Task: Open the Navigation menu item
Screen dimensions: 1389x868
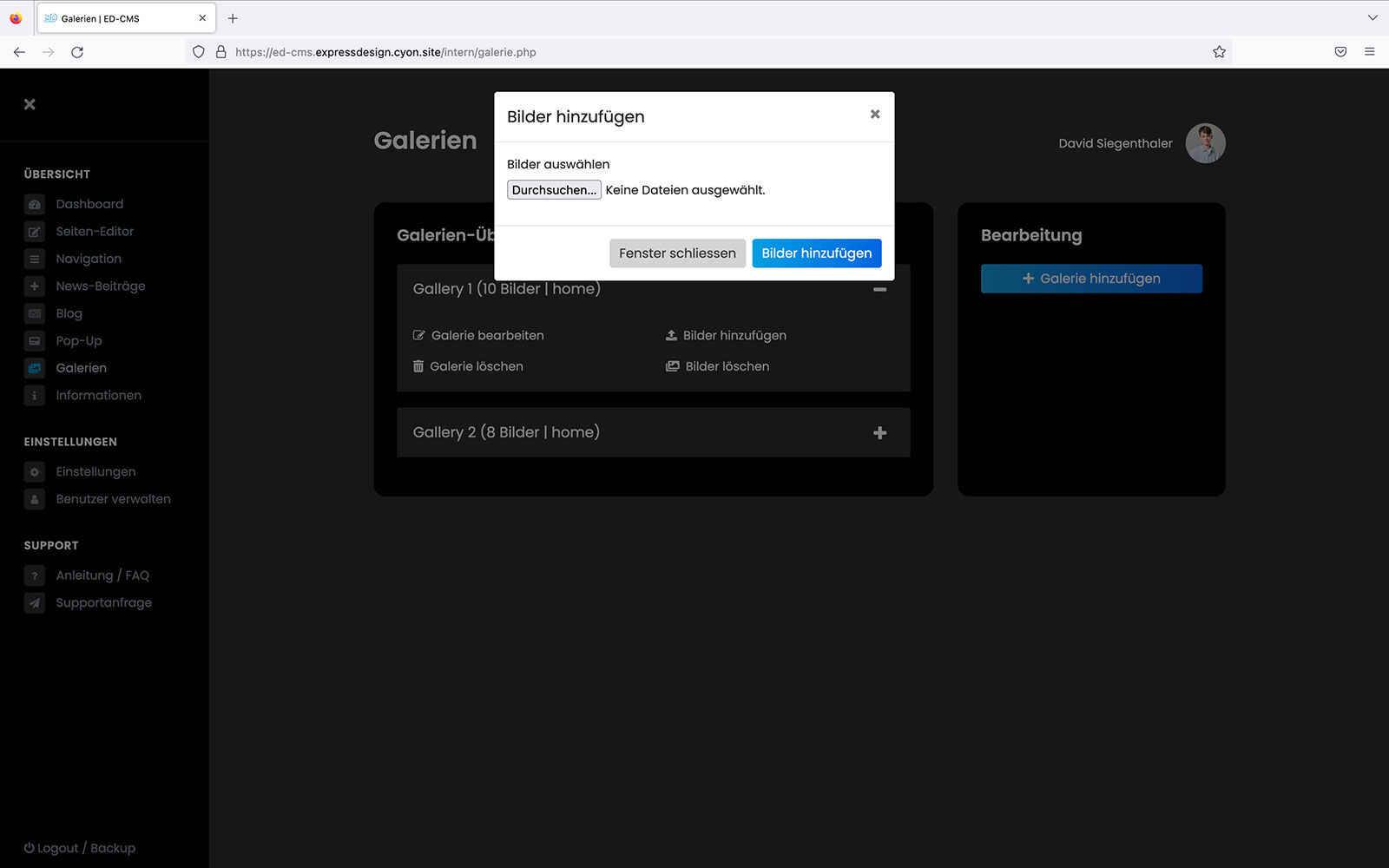Action: pyautogui.click(x=89, y=259)
